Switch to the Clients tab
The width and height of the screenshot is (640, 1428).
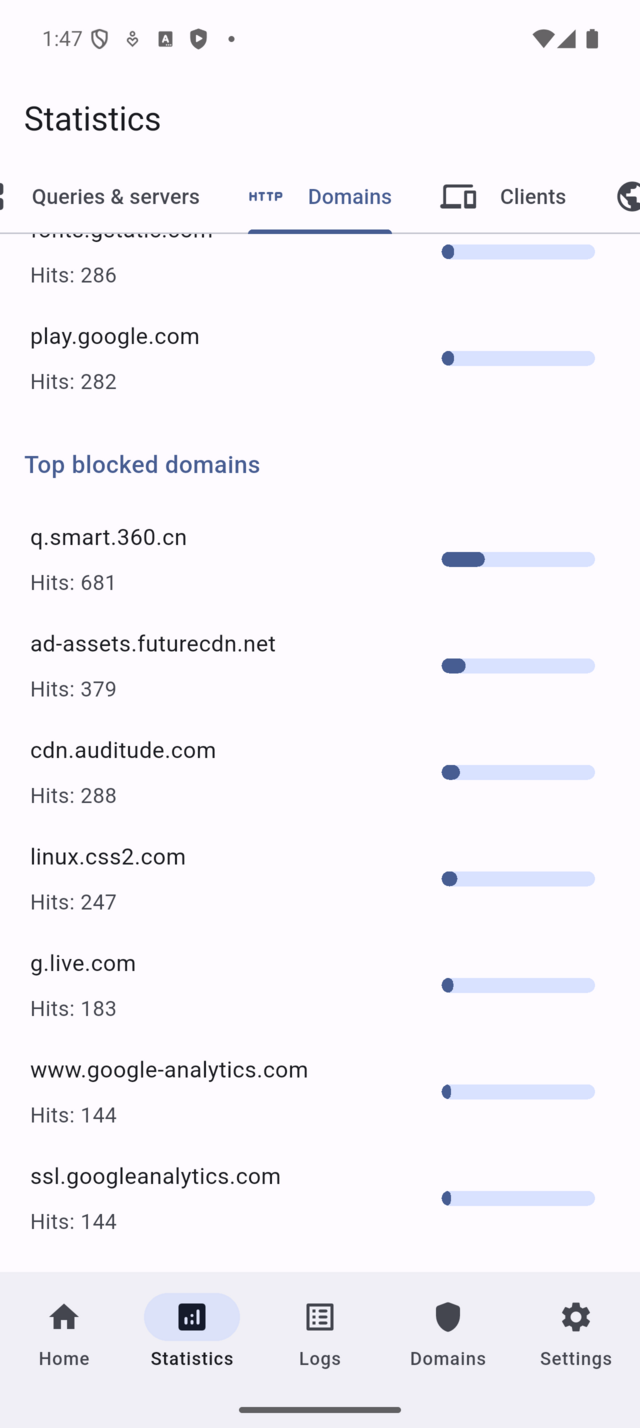coord(532,196)
